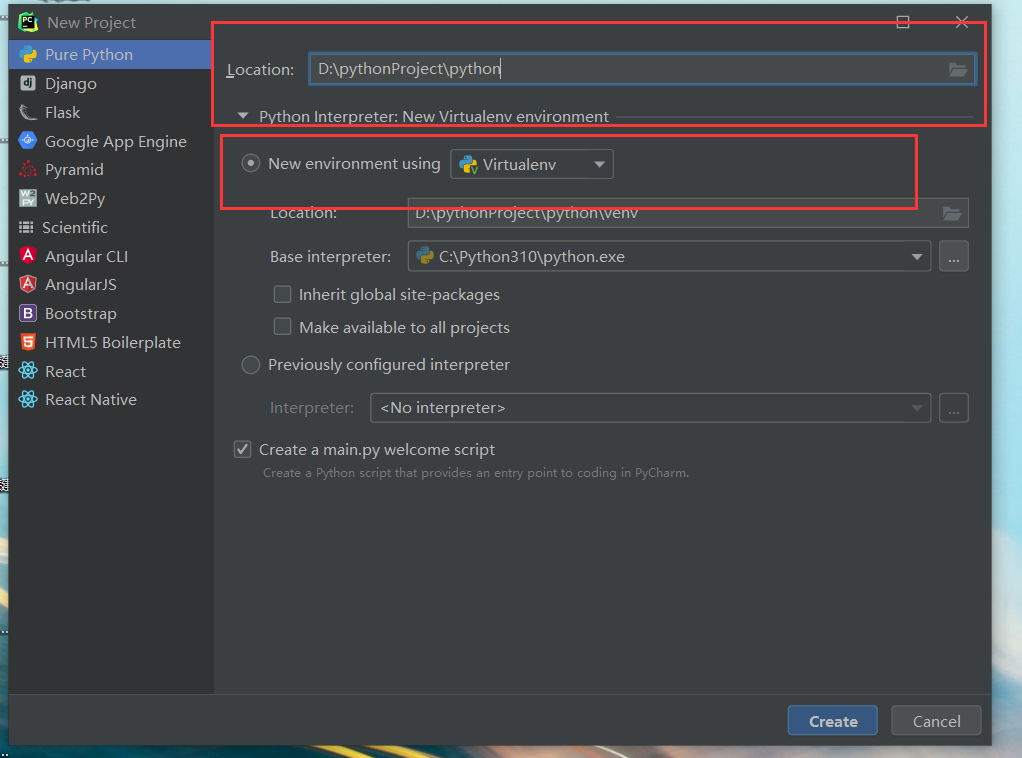1022x758 pixels.
Task: Click the Web2Py icon
Action: pyautogui.click(x=28, y=197)
